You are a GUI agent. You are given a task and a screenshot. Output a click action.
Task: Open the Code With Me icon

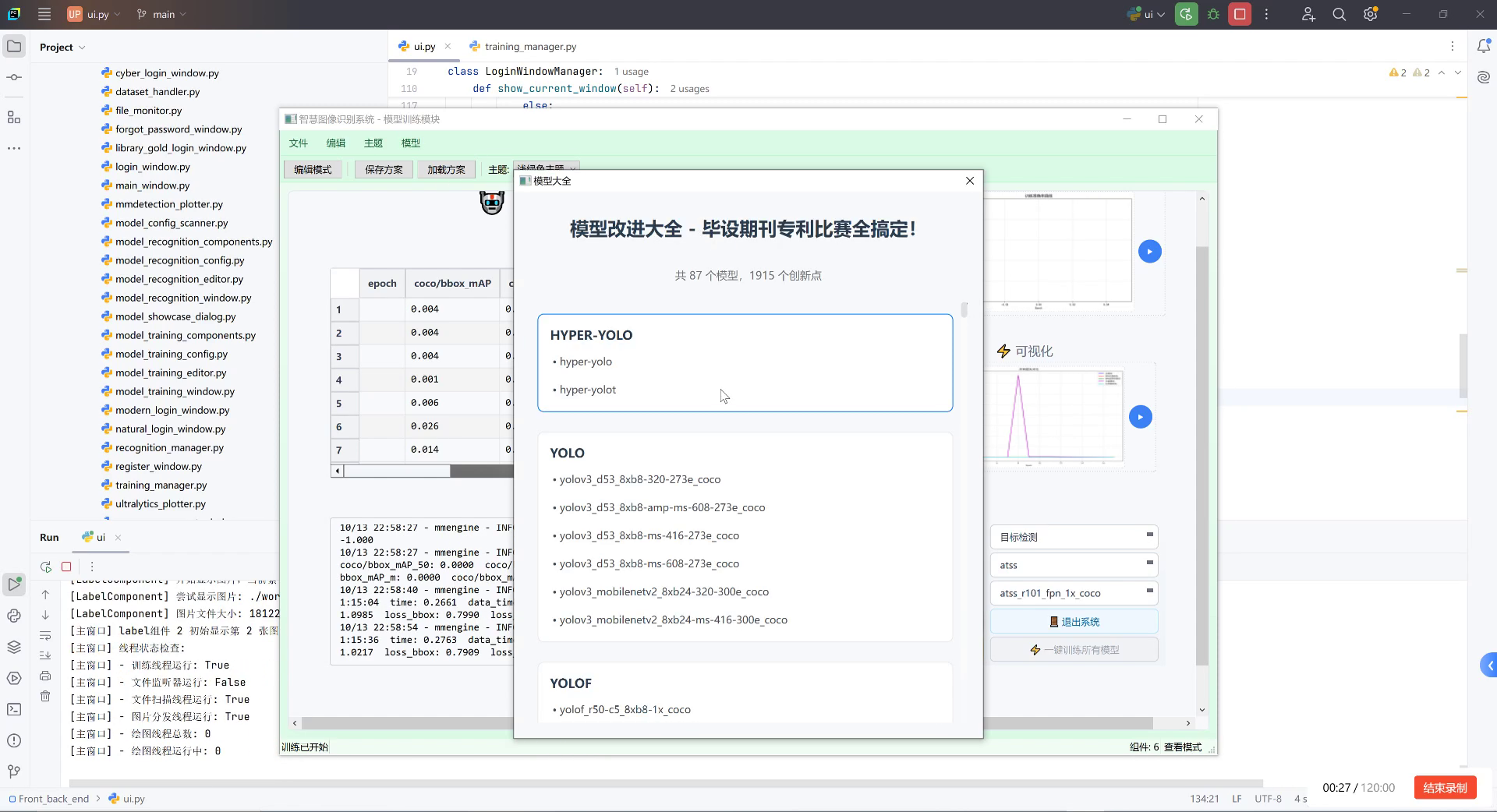tap(1308, 14)
